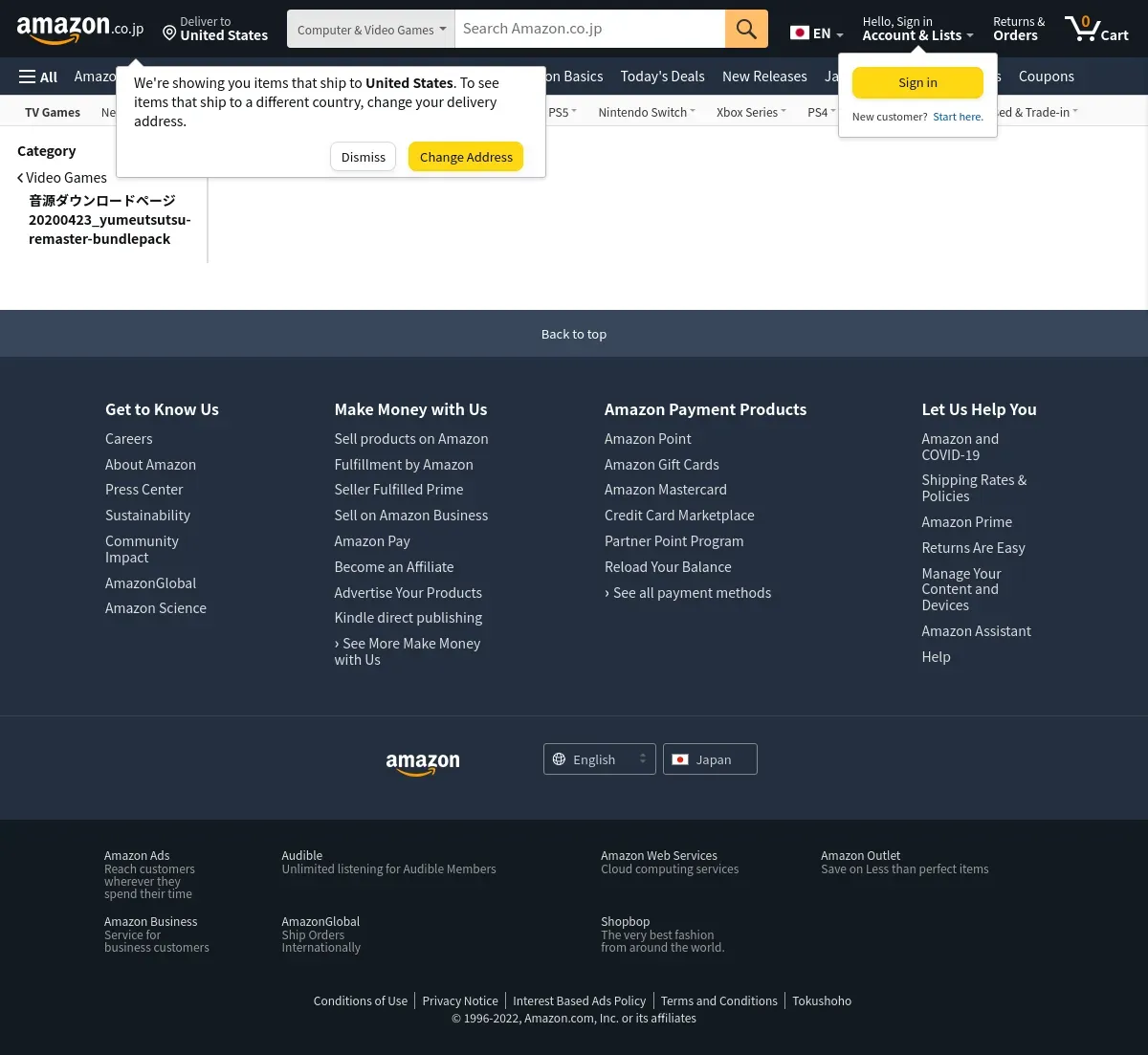Open Today's Deals in the nav bar
The image size is (1148, 1055).
coord(662,77)
